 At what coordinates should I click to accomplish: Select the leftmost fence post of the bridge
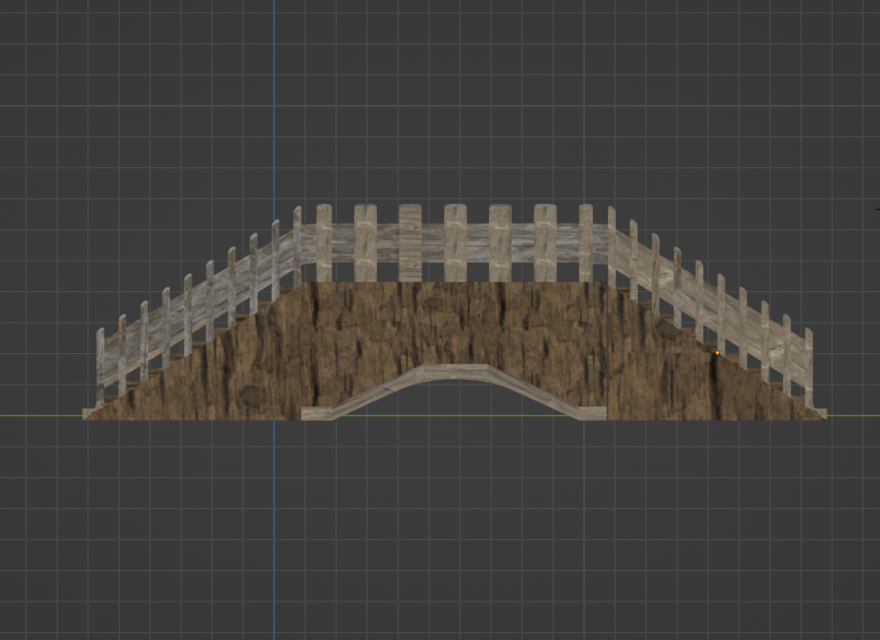(100, 366)
